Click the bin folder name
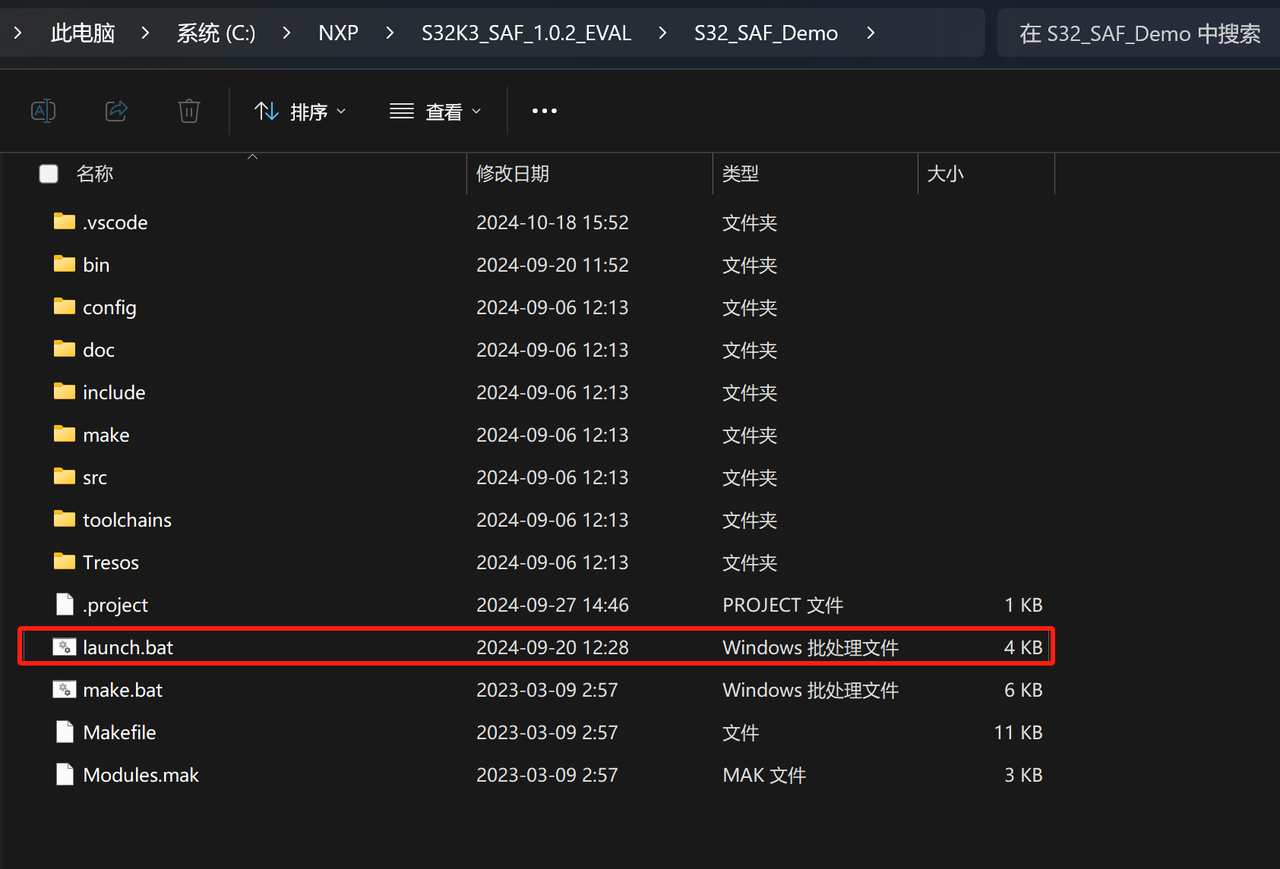The image size is (1280, 869). point(96,265)
